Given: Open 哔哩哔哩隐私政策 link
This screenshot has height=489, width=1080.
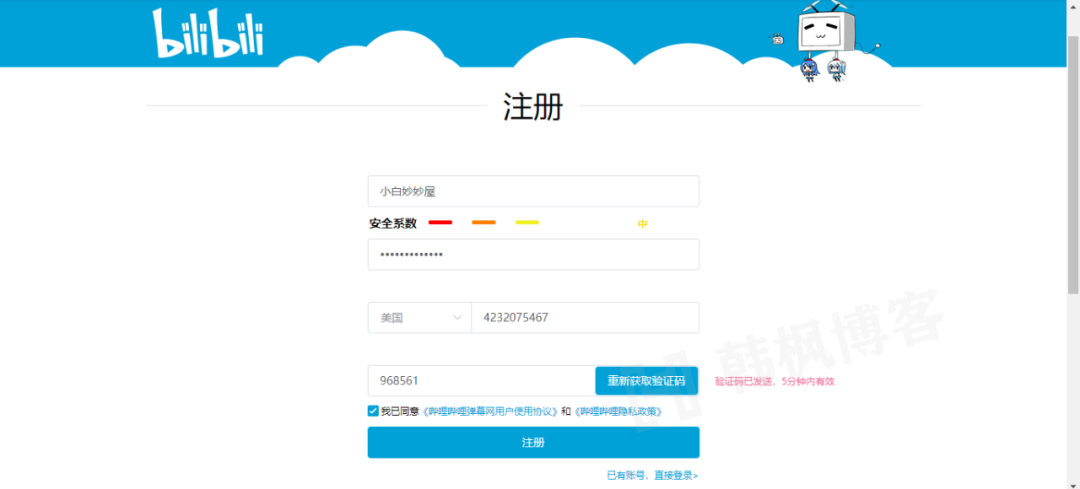Looking at the screenshot, I should coord(619,411).
